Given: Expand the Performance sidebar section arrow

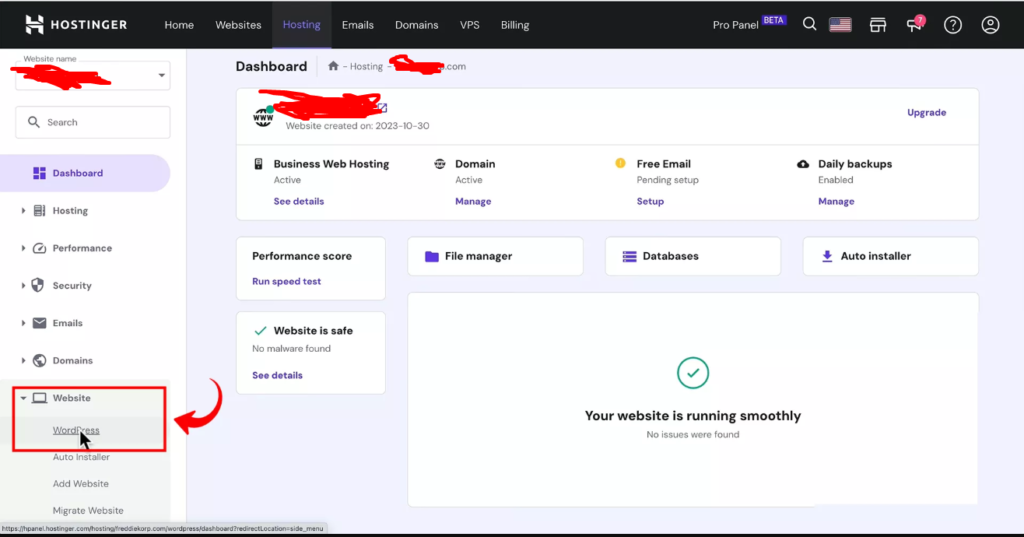Looking at the screenshot, I should pos(23,248).
